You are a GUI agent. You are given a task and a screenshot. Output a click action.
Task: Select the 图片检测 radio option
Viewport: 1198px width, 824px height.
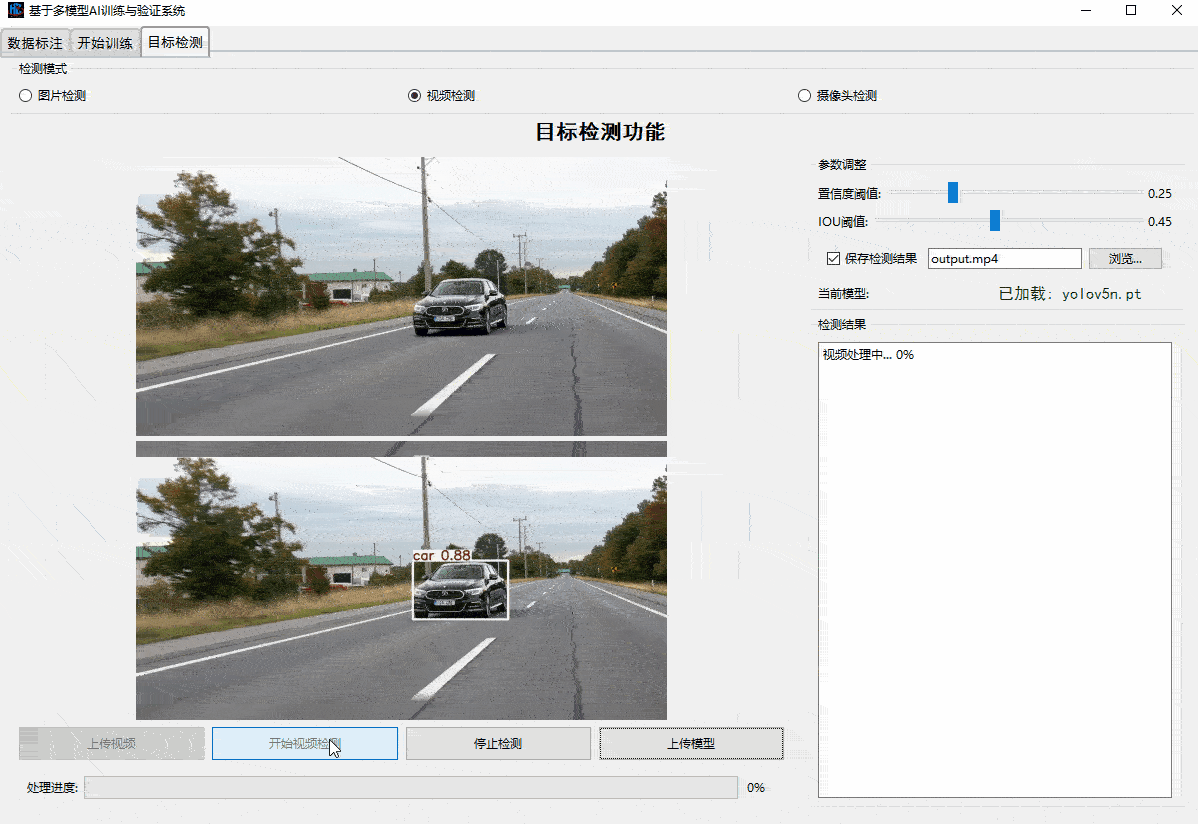point(53,96)
